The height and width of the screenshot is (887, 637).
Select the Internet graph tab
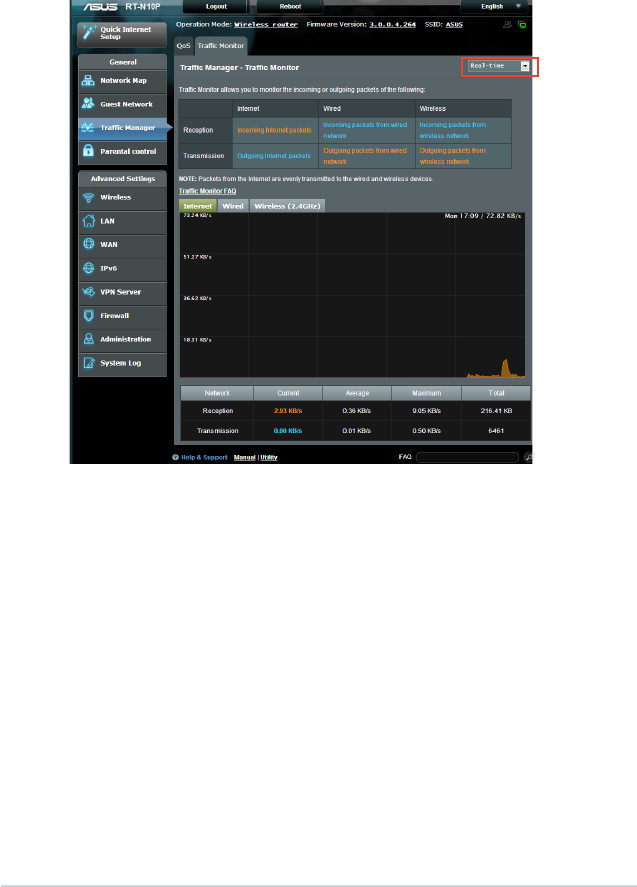197,206
